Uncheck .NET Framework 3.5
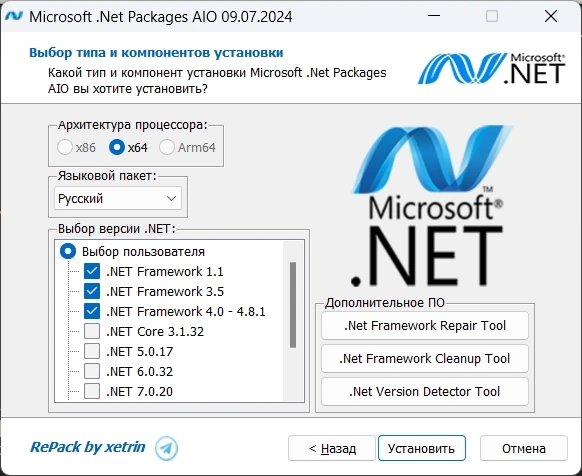 point(92,291)
